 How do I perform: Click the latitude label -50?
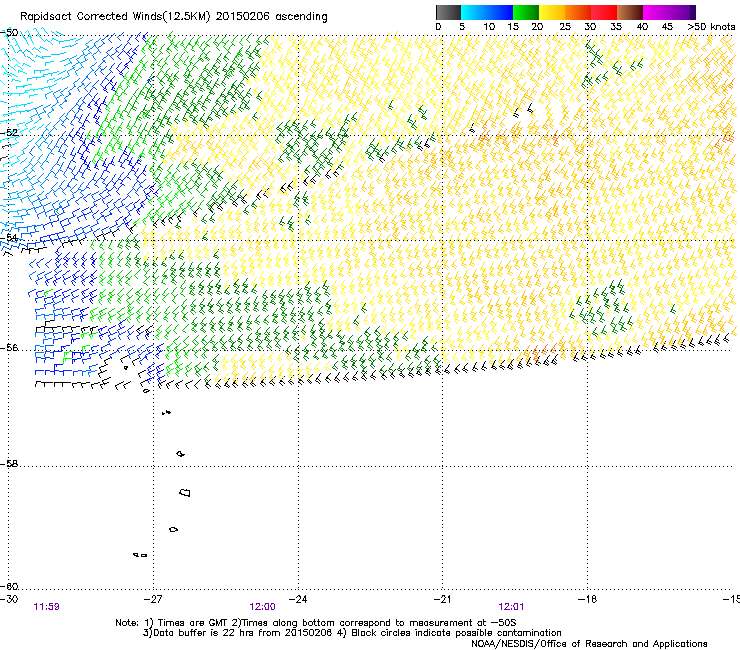(x=9, y=33)
